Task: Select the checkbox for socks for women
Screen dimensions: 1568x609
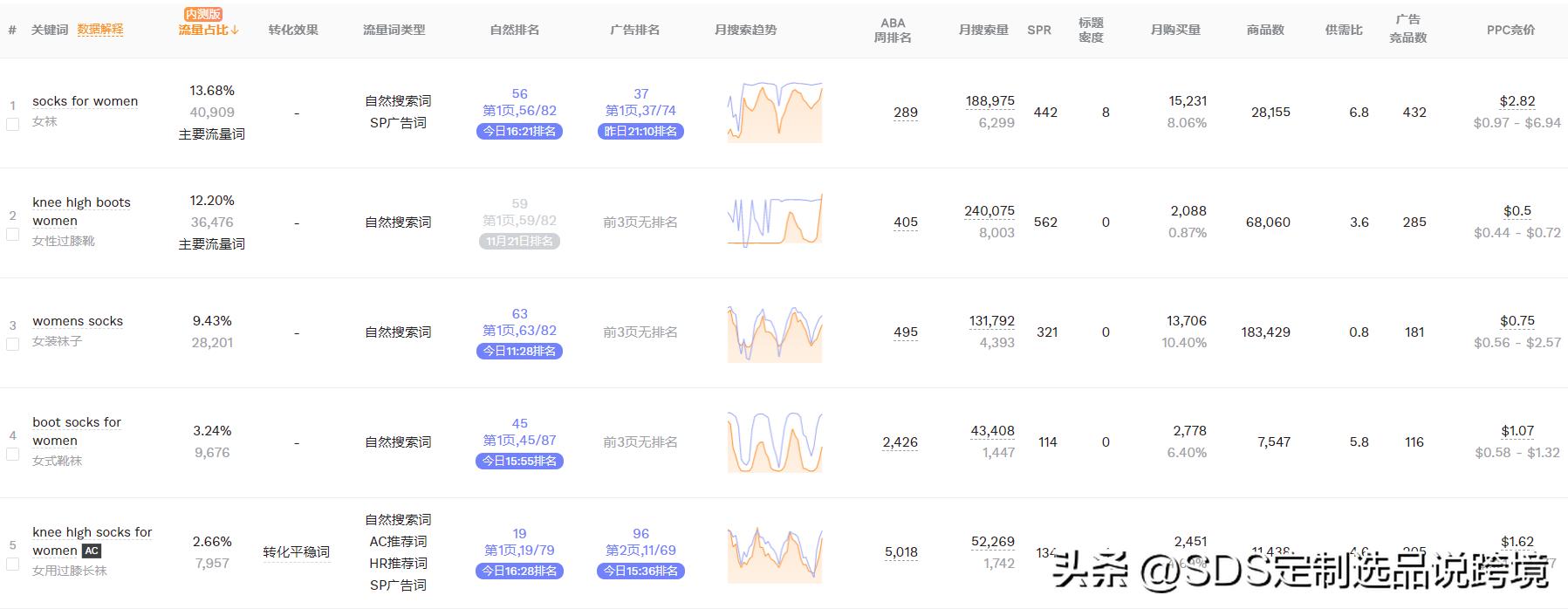Action: [12, 124]
